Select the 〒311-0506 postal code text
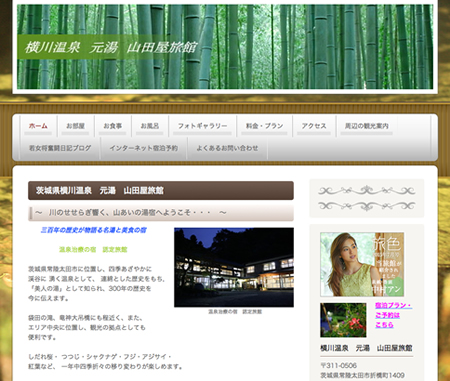 click(338, 366)
